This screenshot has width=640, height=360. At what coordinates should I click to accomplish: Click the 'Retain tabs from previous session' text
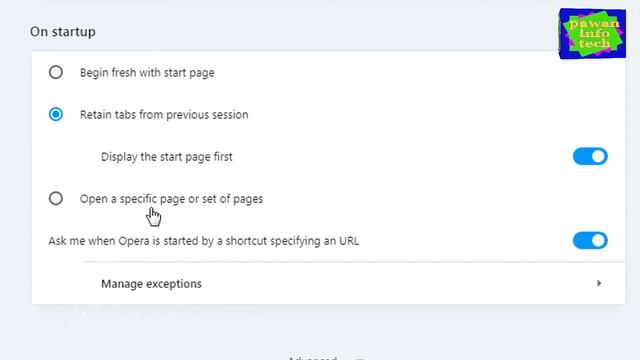164,115
